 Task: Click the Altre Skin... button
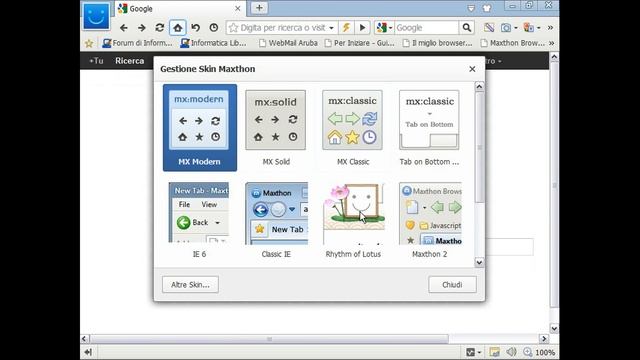tap(190, 284)
